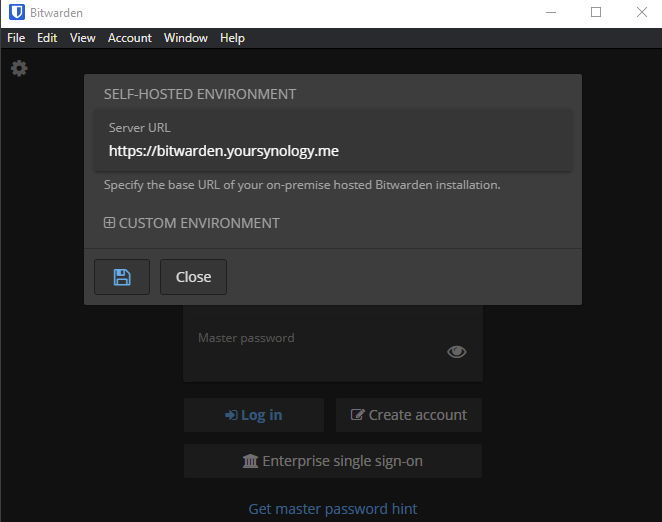
Task: Open the Get master password hint link
Action: pos(333,509)
